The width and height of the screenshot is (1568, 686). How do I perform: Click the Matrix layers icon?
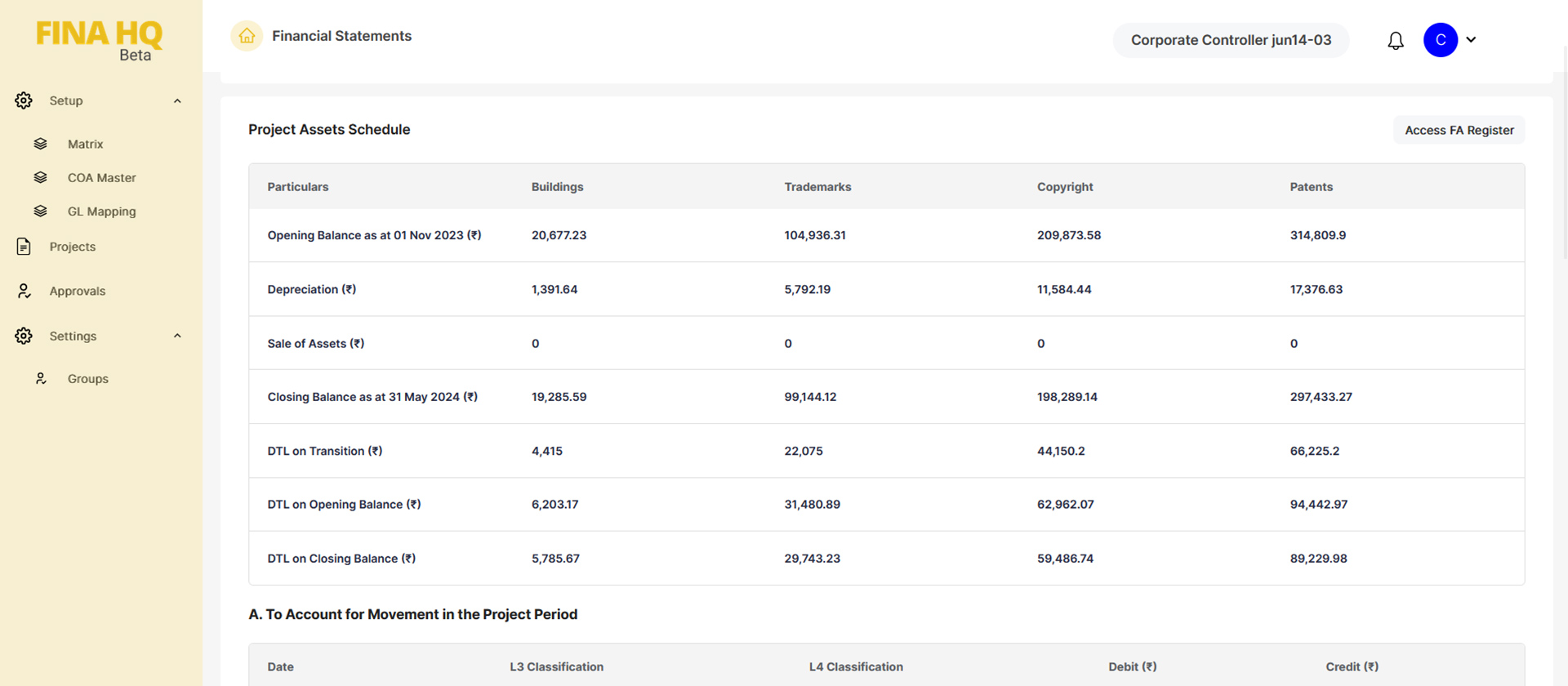click(x=40, y=144)
